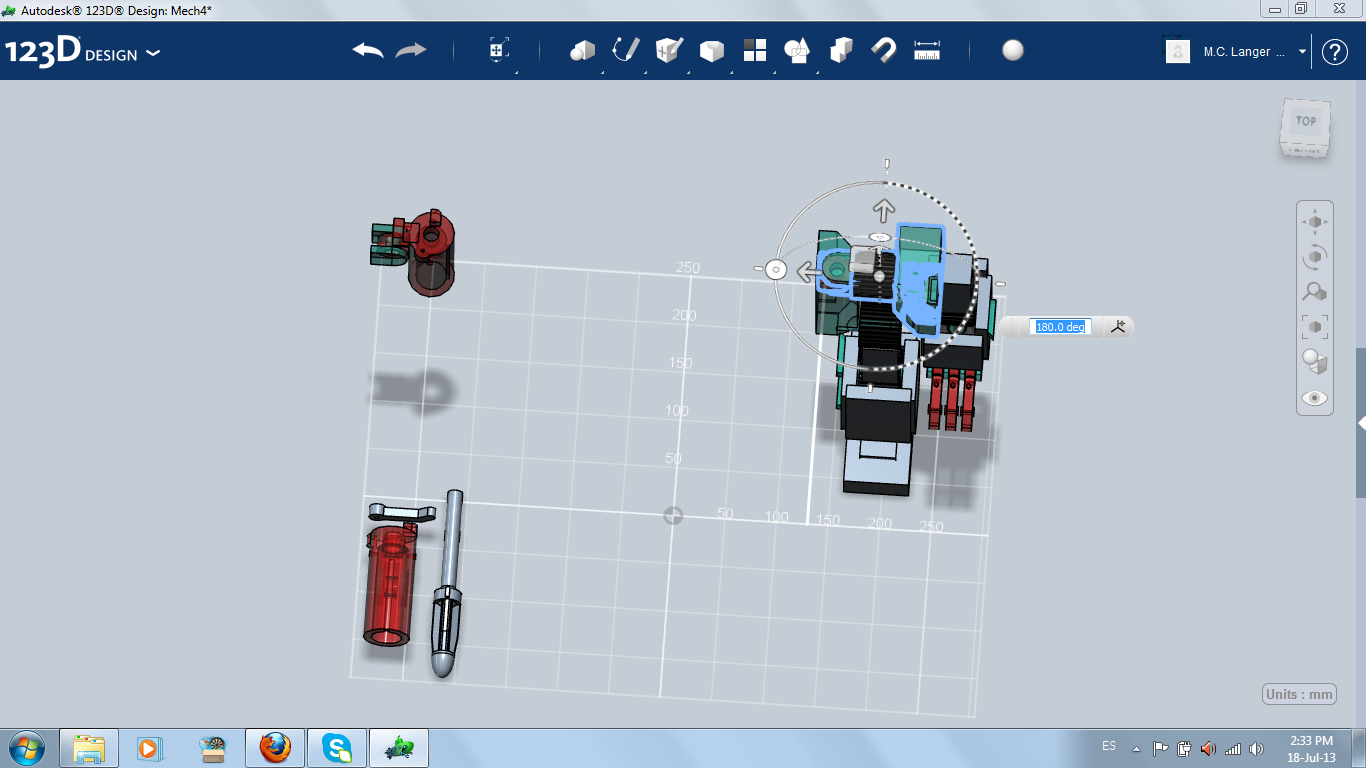Select the Orbit navigation tool

coord(1315,256)
